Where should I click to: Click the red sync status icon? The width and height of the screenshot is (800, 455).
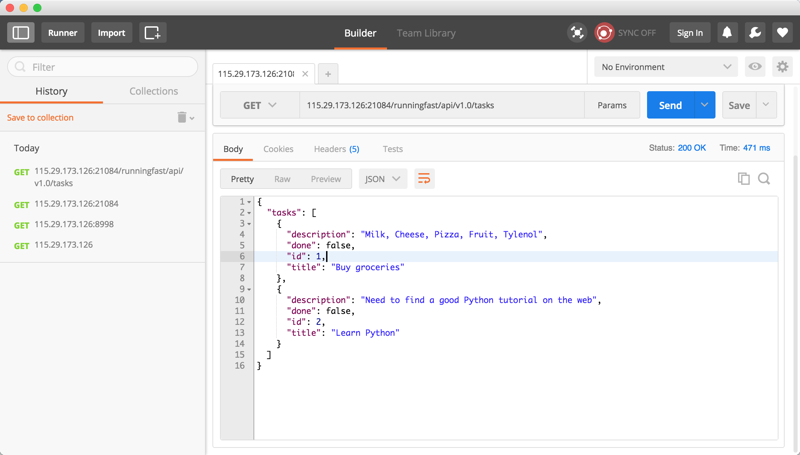click(604, 33)
